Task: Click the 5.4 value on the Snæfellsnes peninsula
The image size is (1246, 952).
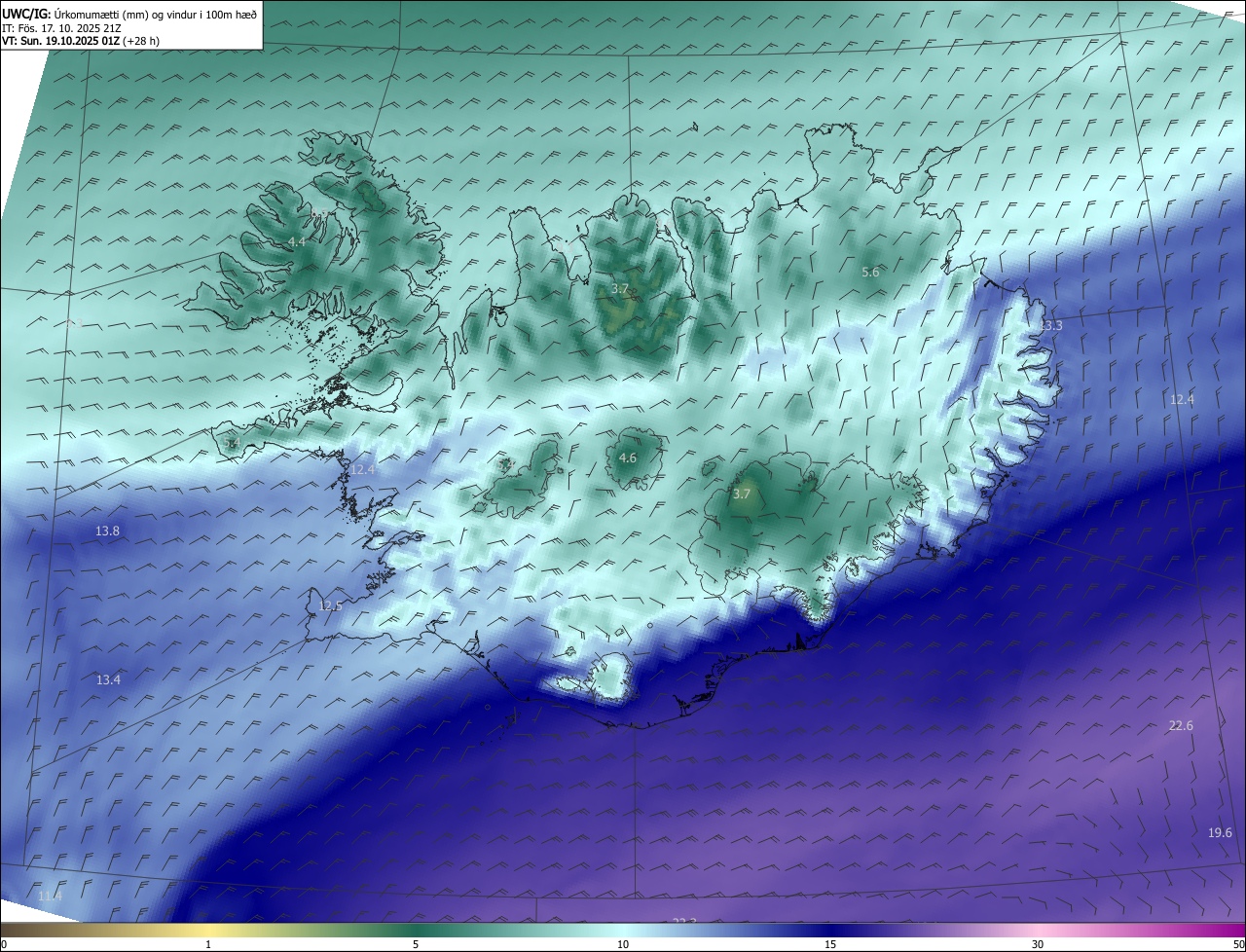Action: [232, 444]
